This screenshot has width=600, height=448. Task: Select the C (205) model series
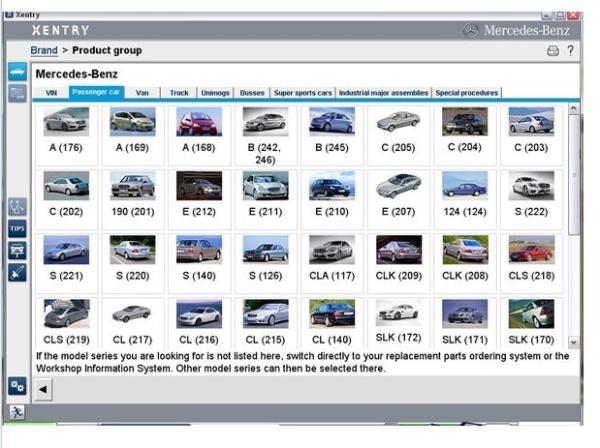pos(398,135)
